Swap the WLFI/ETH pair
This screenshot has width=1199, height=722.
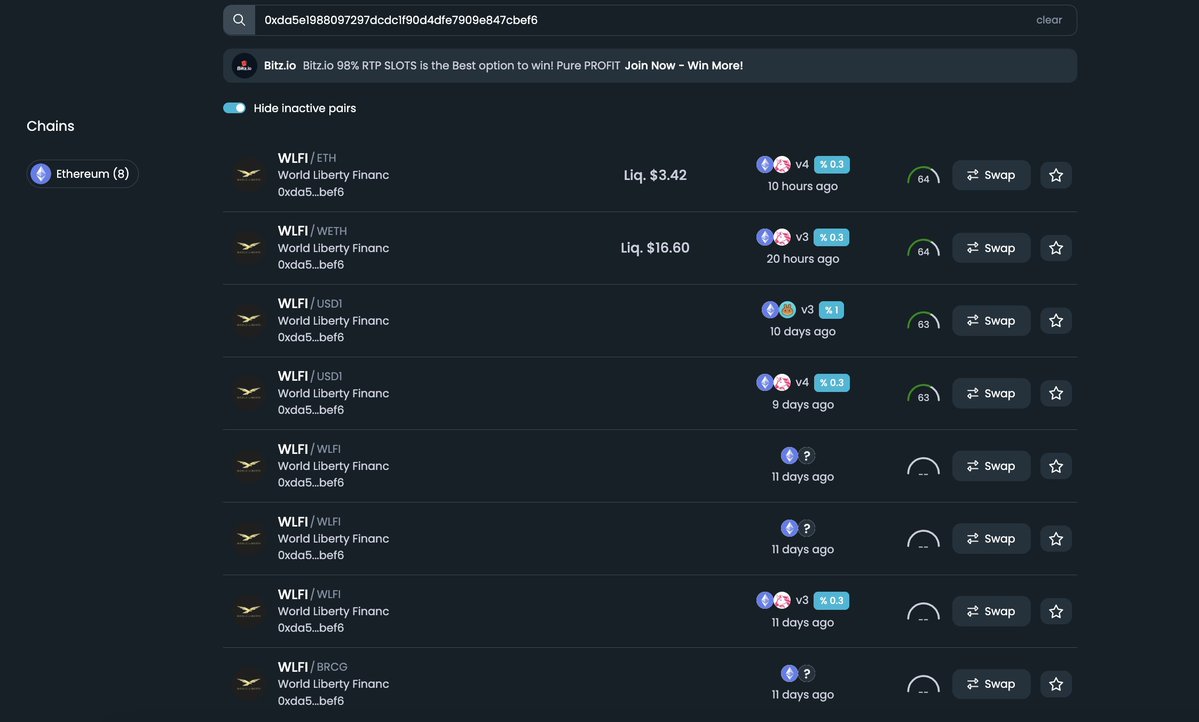tap(991, 175)
